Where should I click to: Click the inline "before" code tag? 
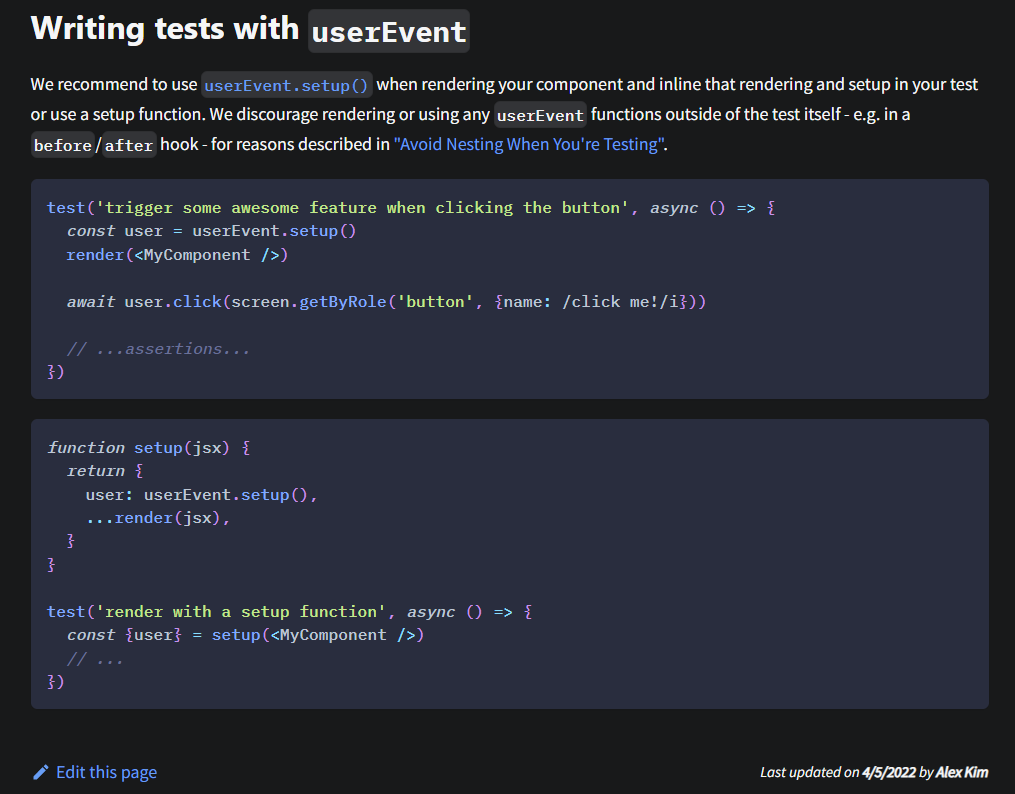[x=63, y=145]
